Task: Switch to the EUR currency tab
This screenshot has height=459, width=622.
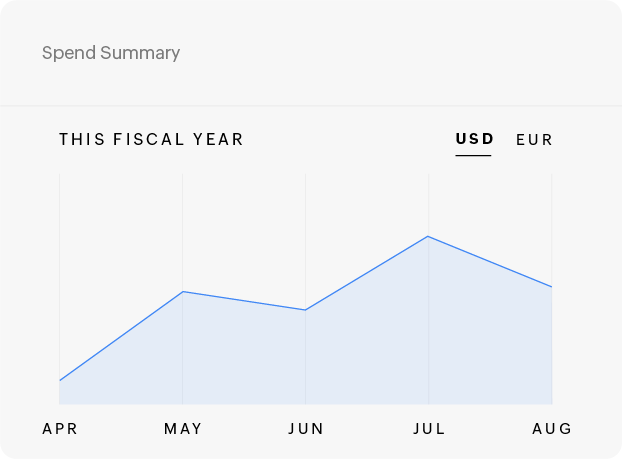Action: (534, 140)
